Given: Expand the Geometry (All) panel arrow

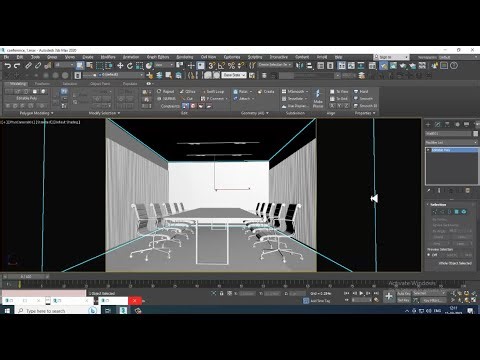Looking at the screenshot, I should pos(267,113).
